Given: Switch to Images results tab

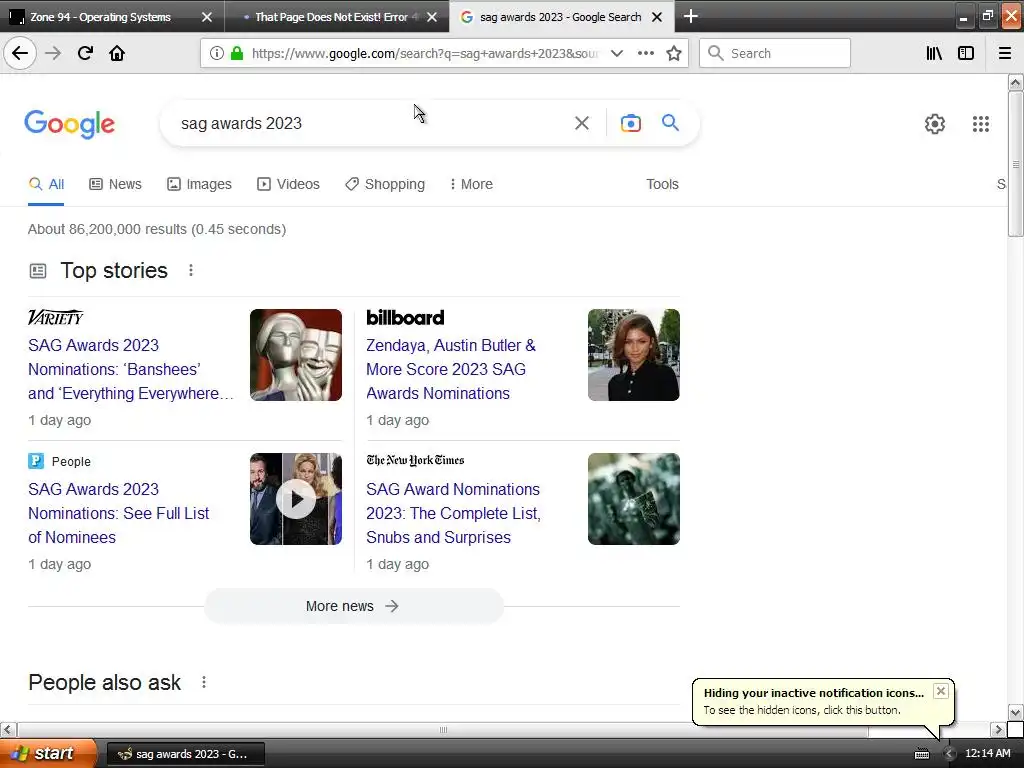Looking at the screenshot, I should [199, 184].
